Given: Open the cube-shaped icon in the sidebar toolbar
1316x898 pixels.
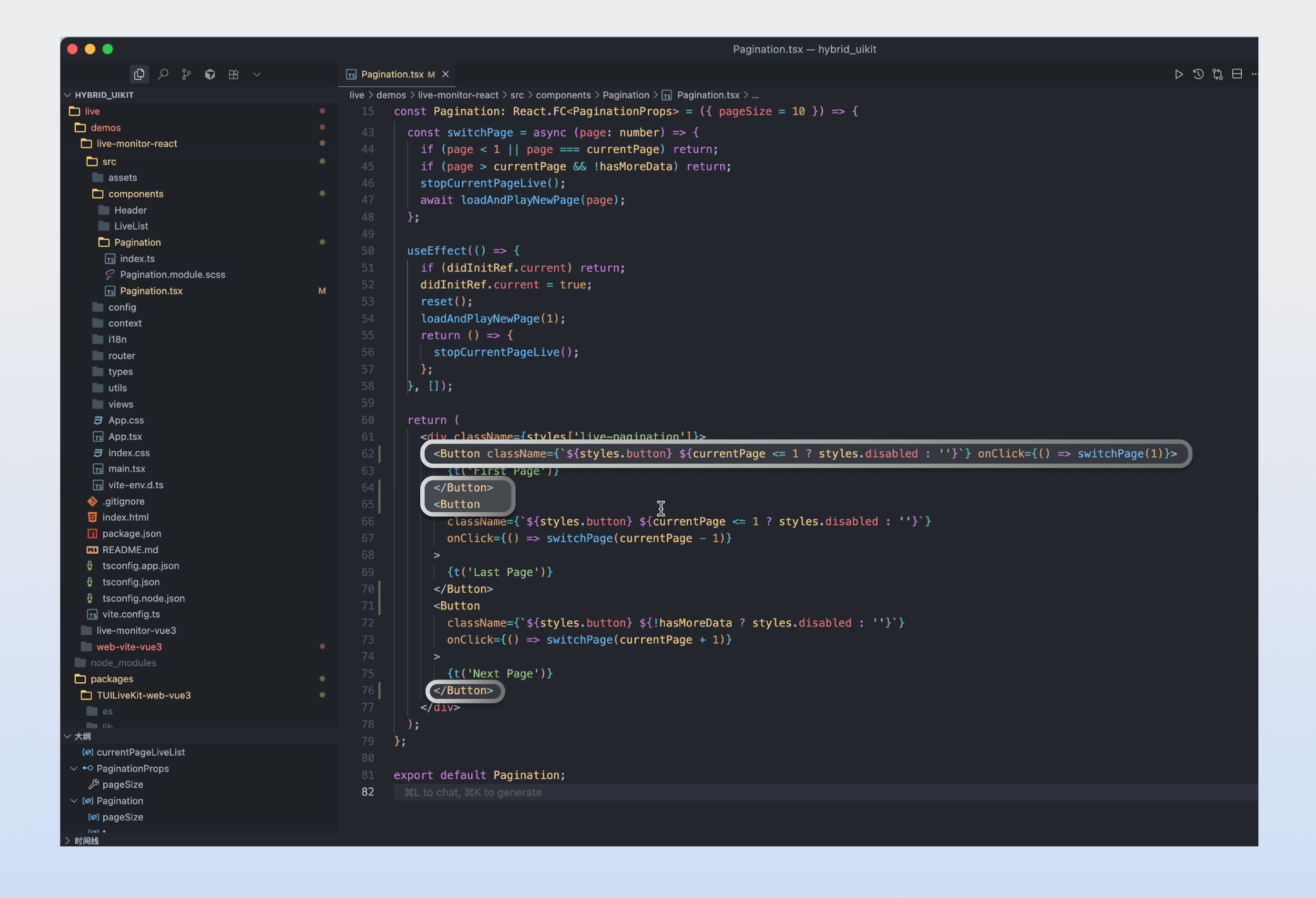Looking at the screenshot, I should point(210,74).
